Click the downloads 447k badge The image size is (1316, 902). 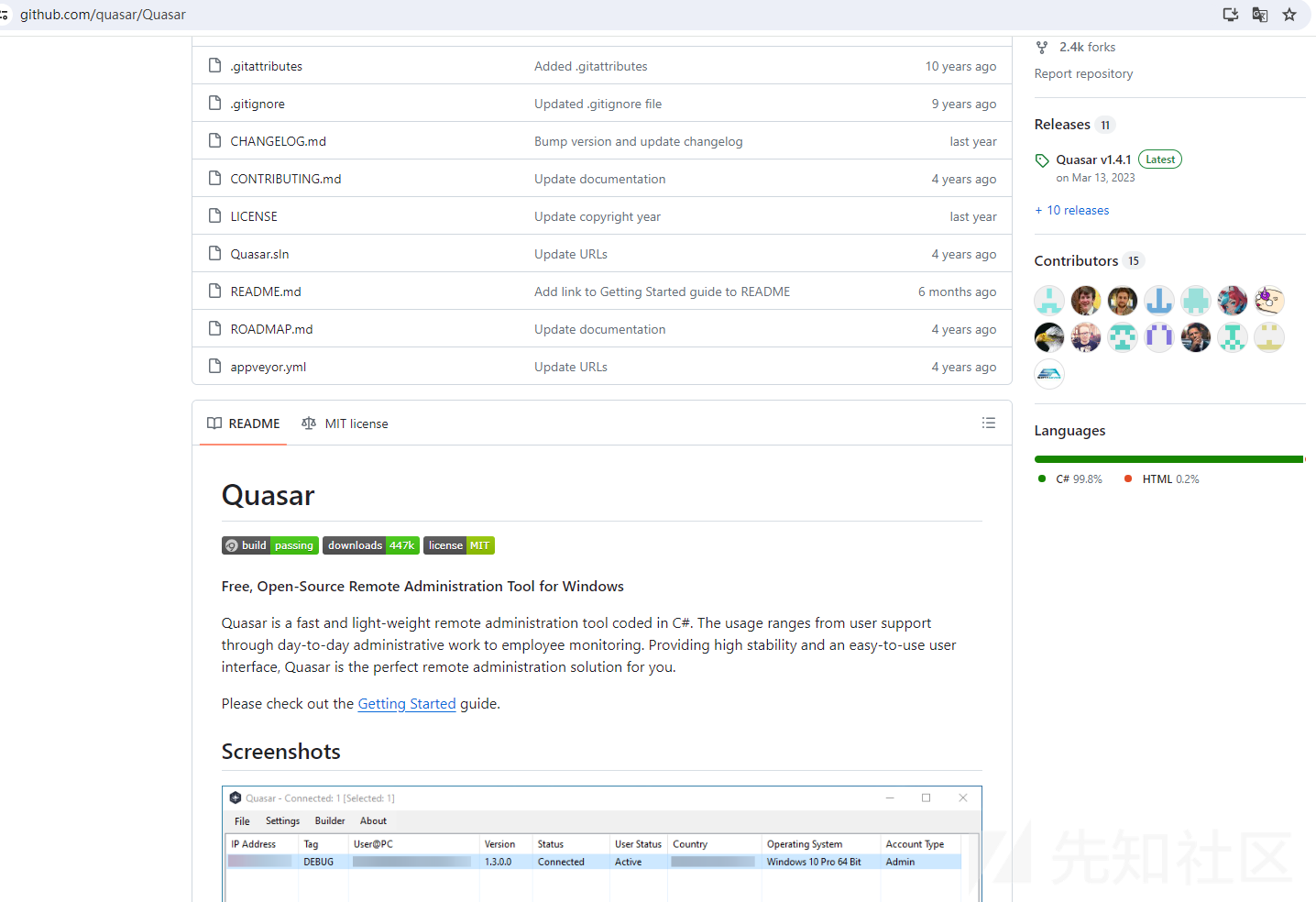tap(371, 545)
